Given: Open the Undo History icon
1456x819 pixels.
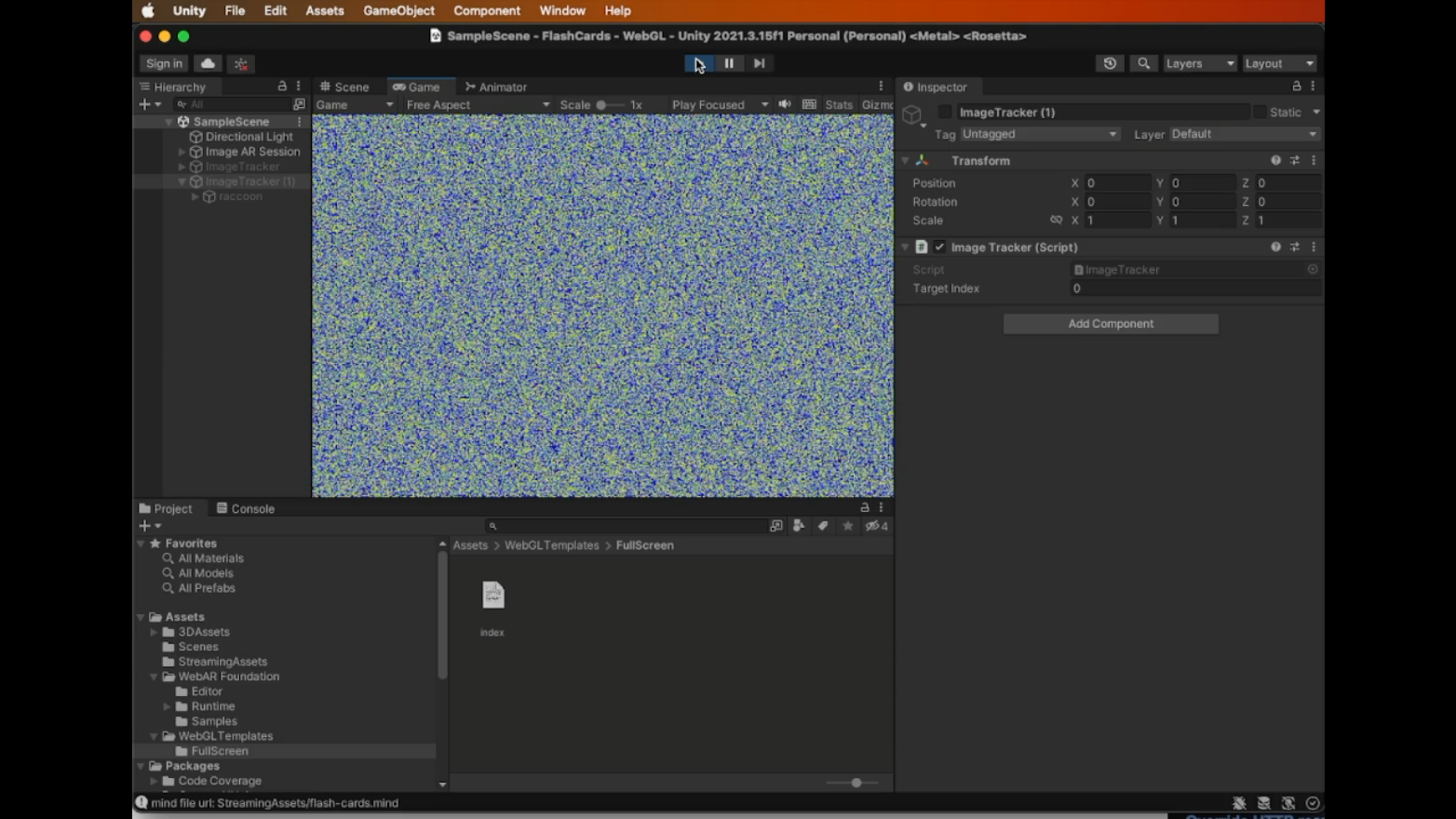Looking at the screenshot, I should click(1110, 63).
